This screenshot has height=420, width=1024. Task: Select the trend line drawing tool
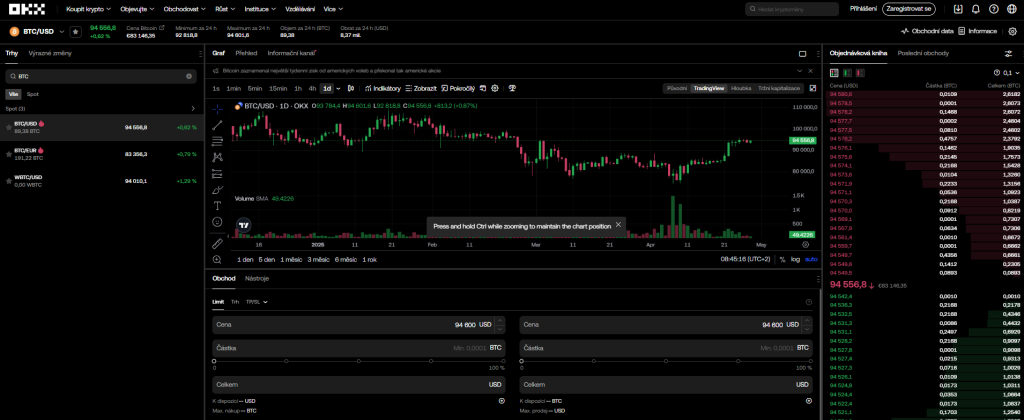[218, 124]
